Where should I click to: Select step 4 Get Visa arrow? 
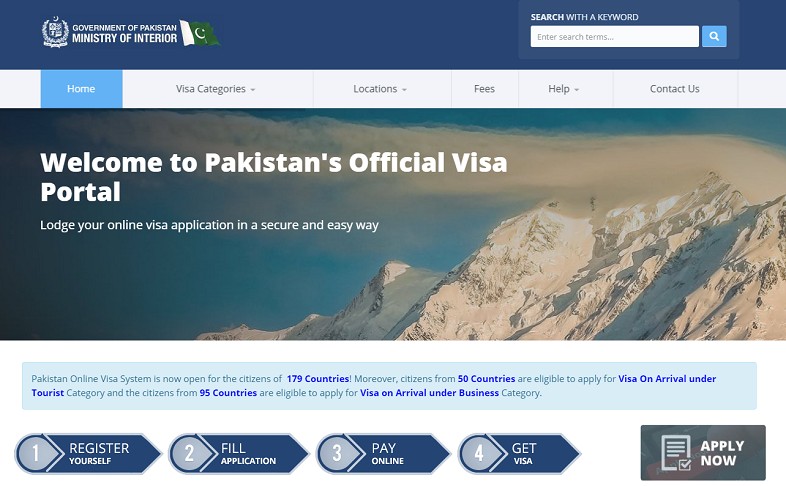pos(519,454)
